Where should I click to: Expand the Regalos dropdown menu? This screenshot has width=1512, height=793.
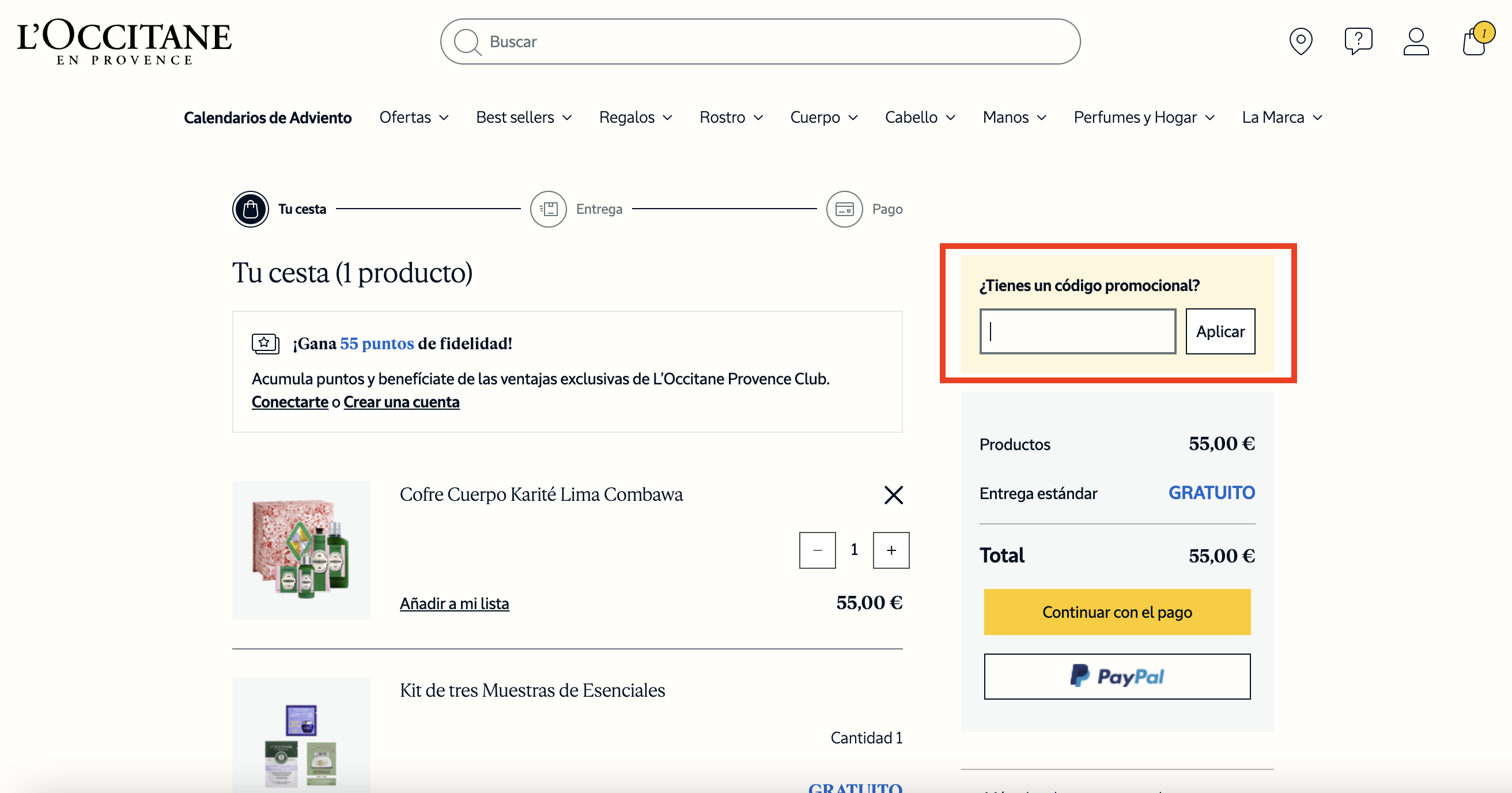636,118
